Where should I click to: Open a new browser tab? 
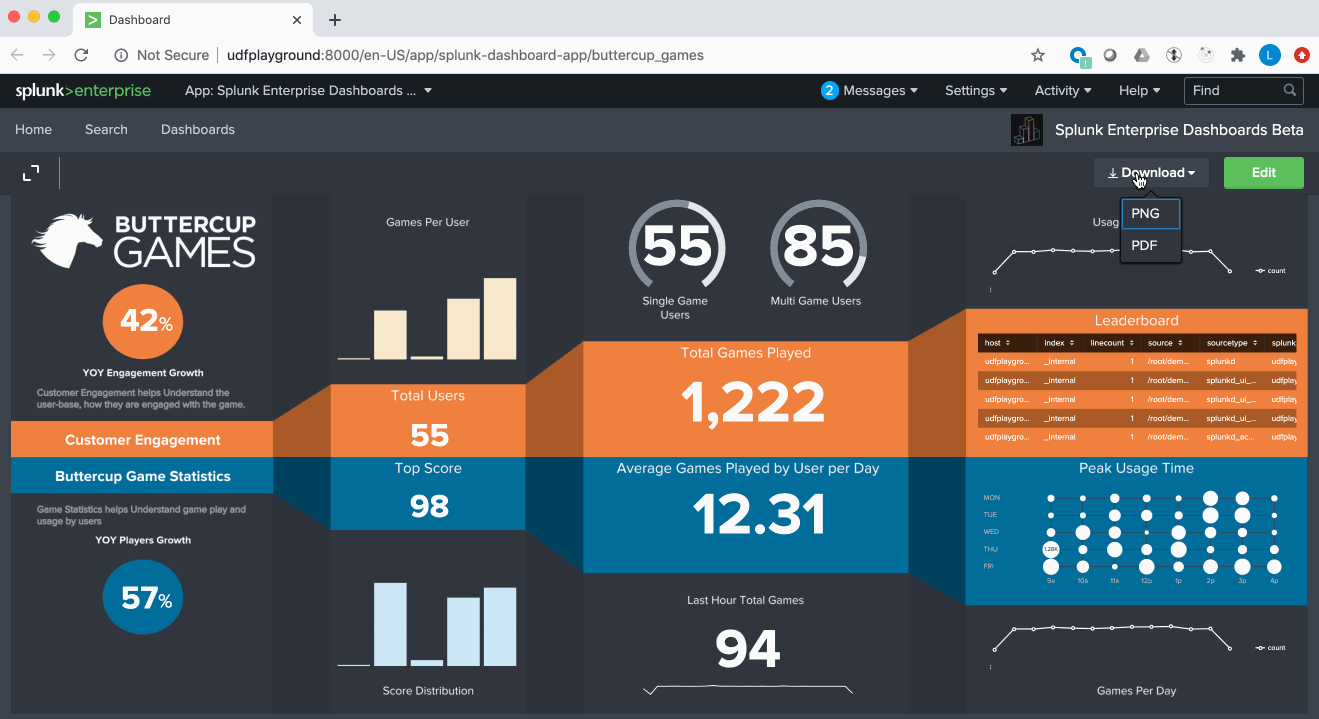(335, 20)
